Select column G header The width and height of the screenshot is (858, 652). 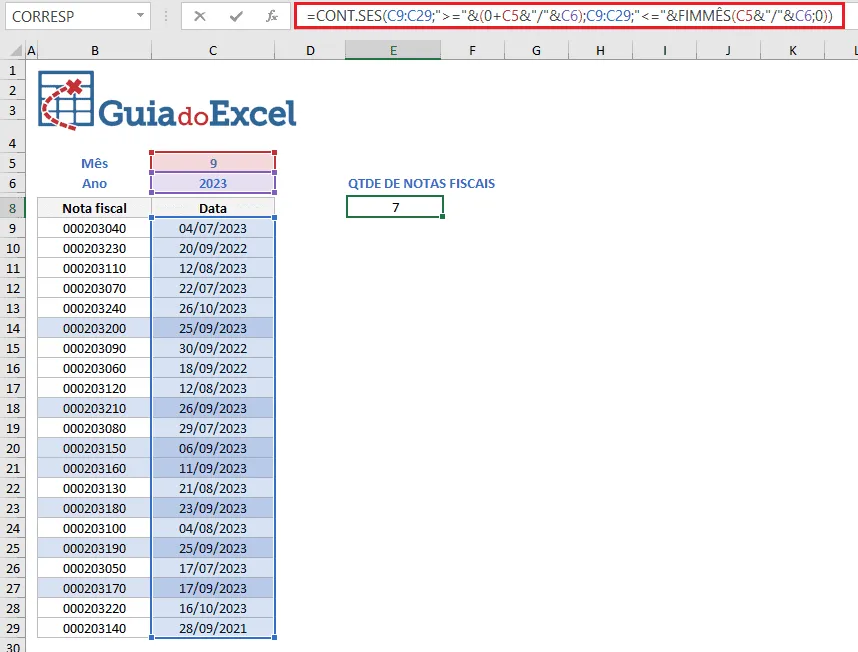[536, 51]
